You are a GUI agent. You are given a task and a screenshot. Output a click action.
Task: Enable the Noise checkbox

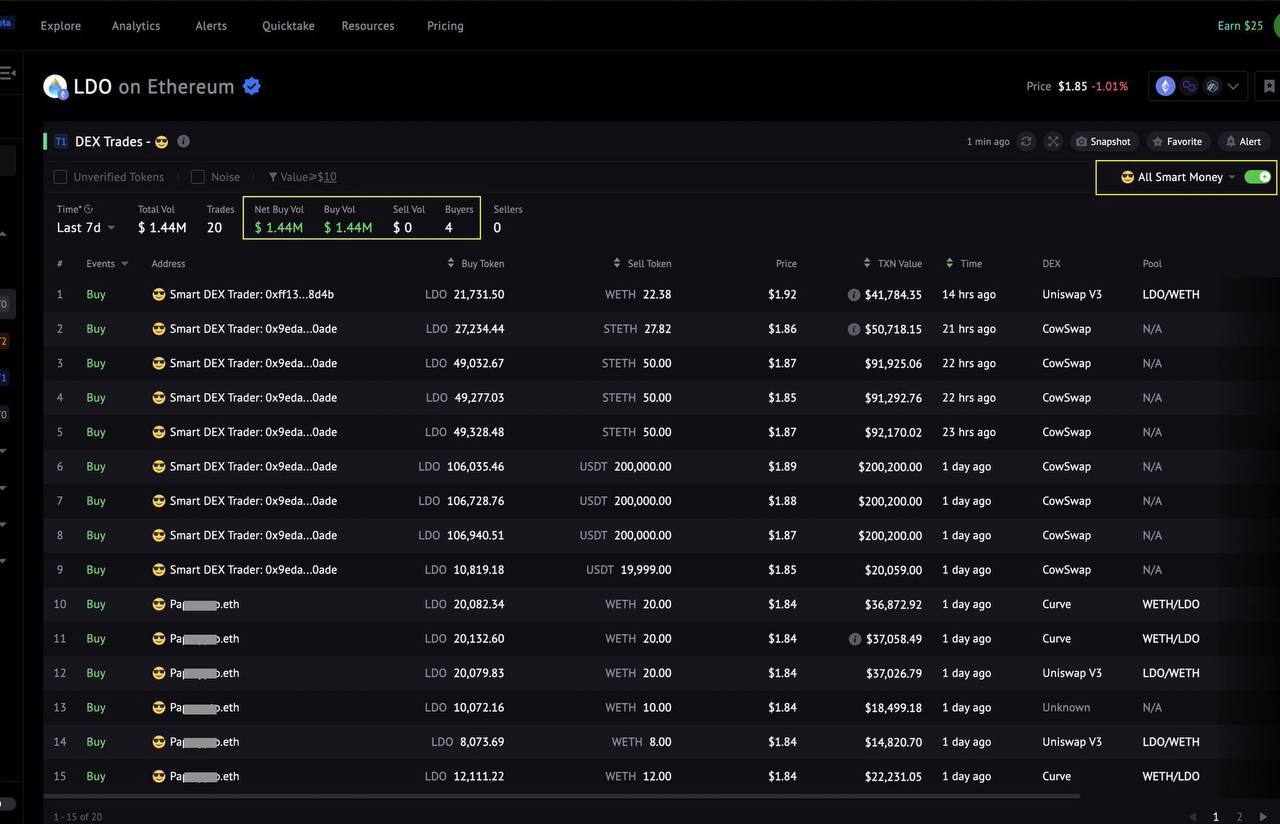pos(198,177)
